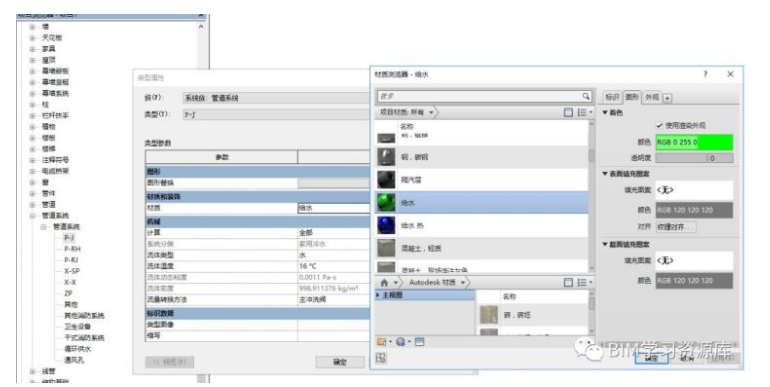Click the 隔汽层 dark sphere thumbnail
This screenshot has height=387, width=770.
(x=386, y=180)
